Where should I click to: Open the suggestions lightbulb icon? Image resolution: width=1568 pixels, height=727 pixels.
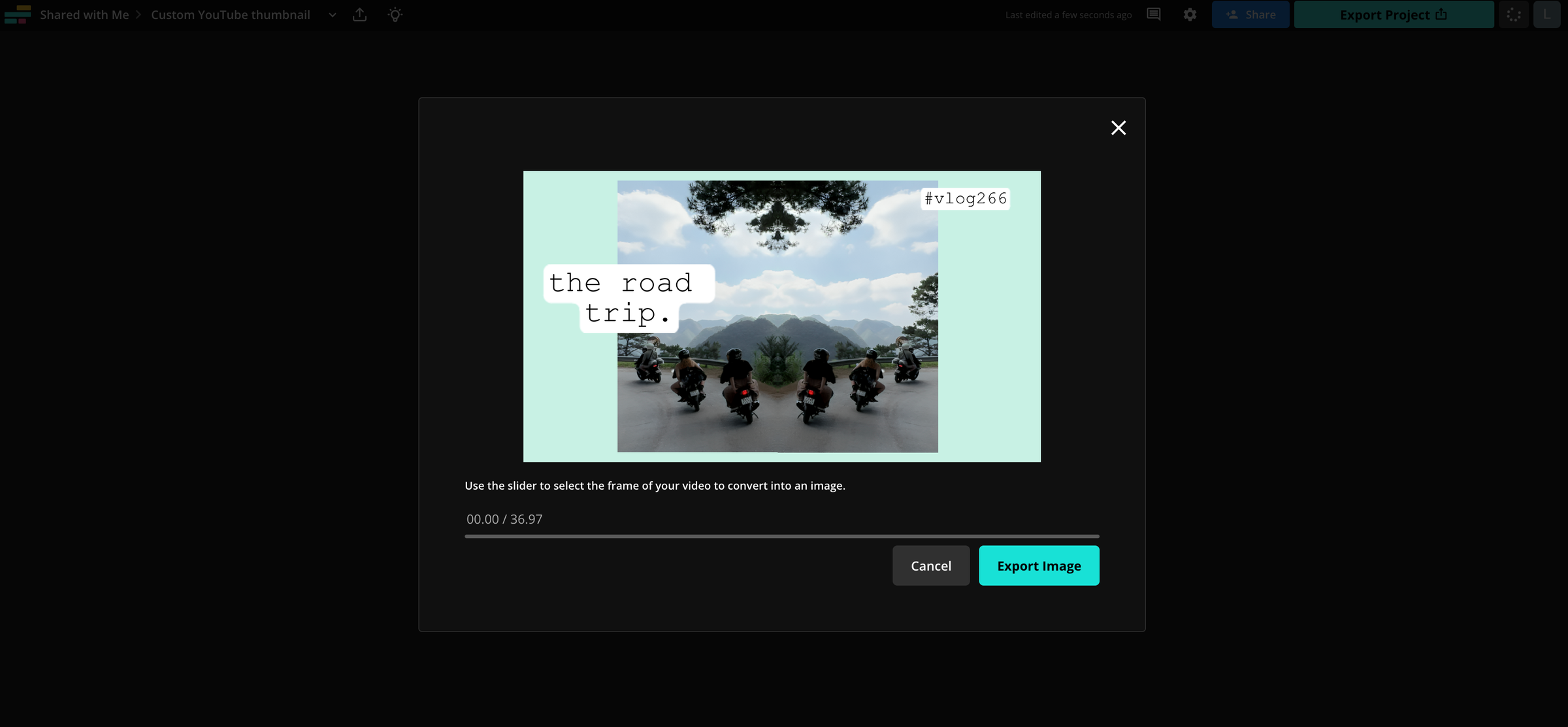[395, 14]
